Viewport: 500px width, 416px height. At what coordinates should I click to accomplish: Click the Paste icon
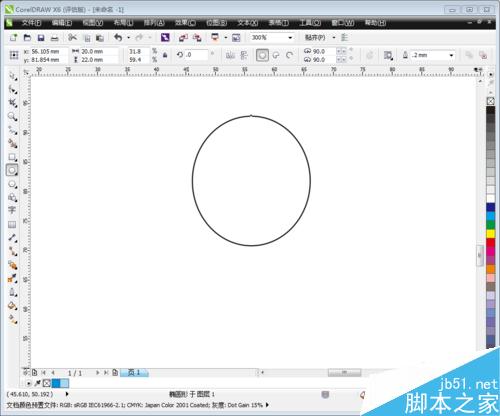100,38
